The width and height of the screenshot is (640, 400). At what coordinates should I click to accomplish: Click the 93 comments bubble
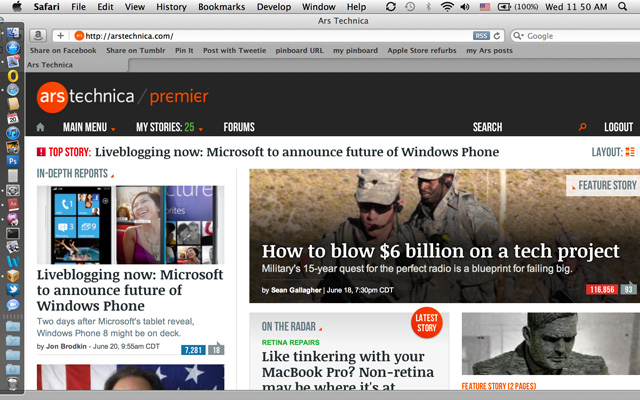pyautogui.click(x=629, y=289)
